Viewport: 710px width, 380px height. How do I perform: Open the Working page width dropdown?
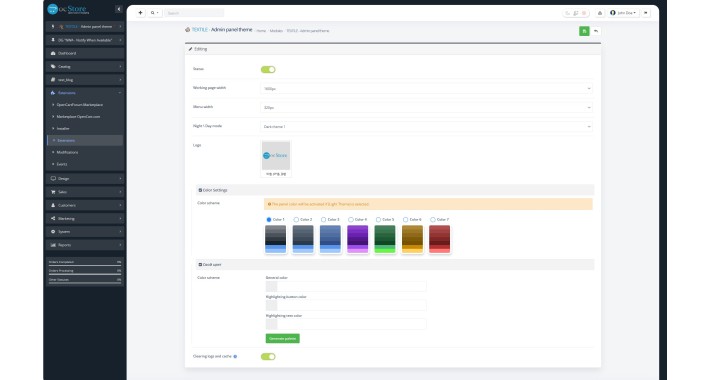427,89
